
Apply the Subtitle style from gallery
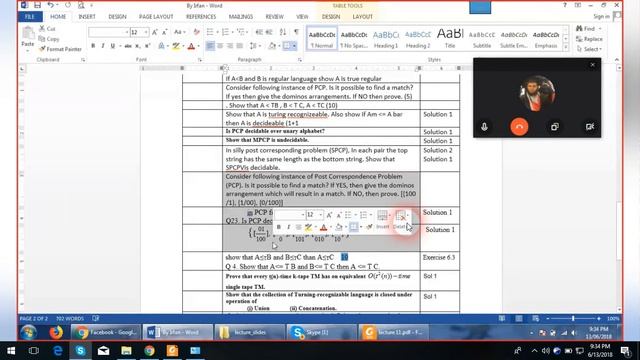tap(482, 39)
